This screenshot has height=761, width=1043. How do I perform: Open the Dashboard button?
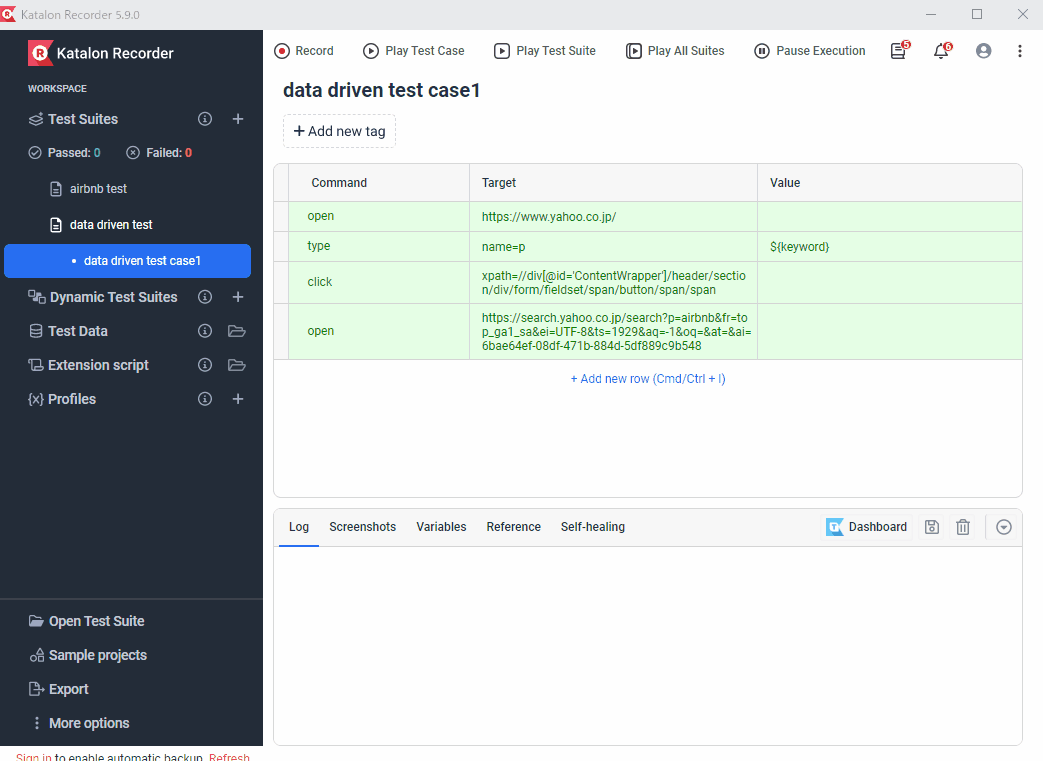tap(866, 527)
